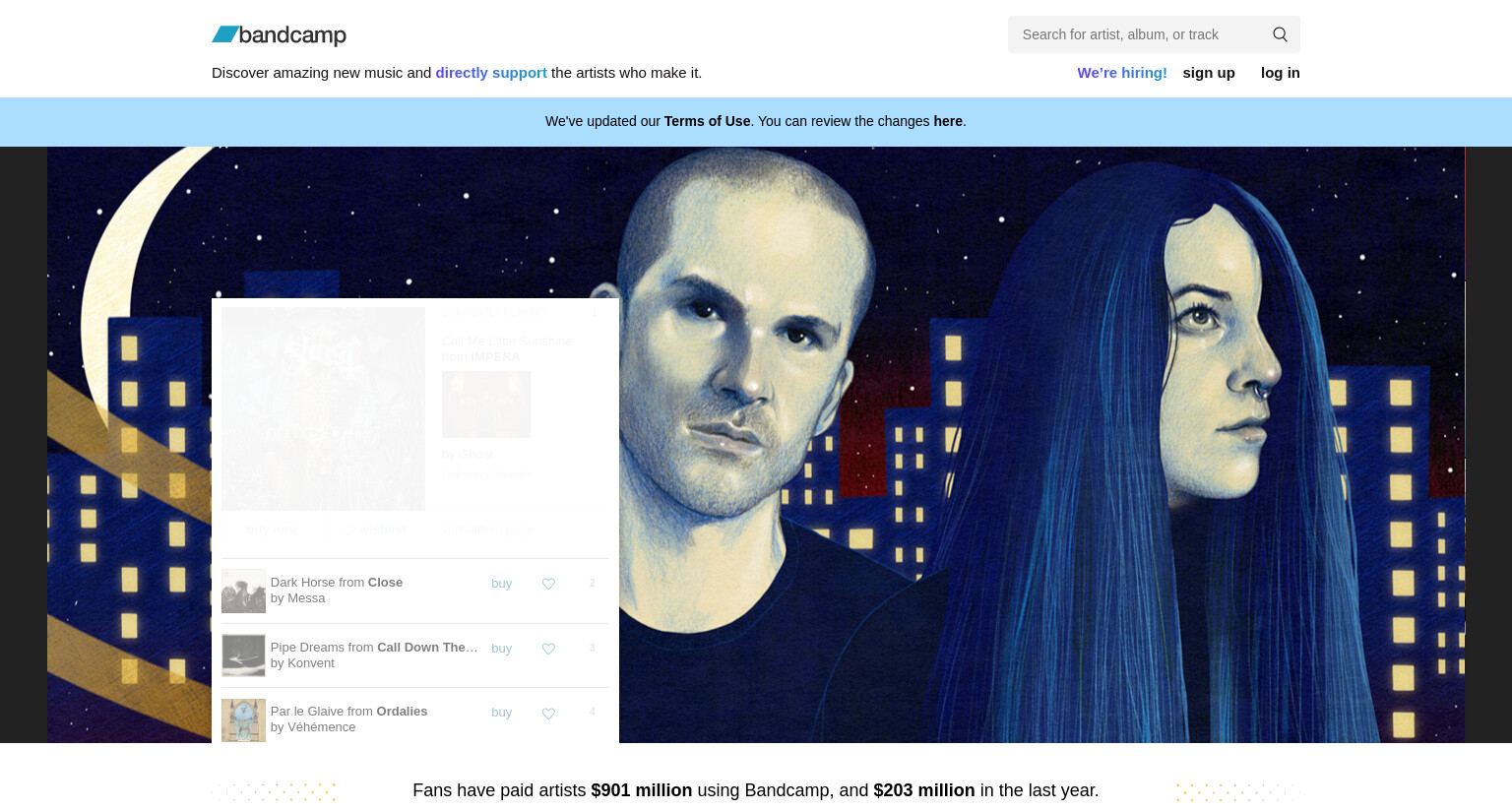Viewport: 1512px width, 811px height.
Task: Review changes via the here link
Action: click(948, 121)
